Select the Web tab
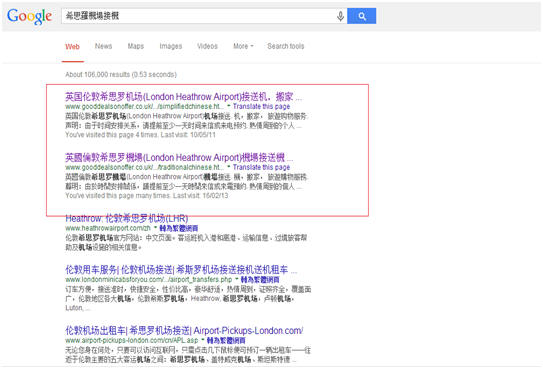 pyautogui.click(x=72, y=46)
